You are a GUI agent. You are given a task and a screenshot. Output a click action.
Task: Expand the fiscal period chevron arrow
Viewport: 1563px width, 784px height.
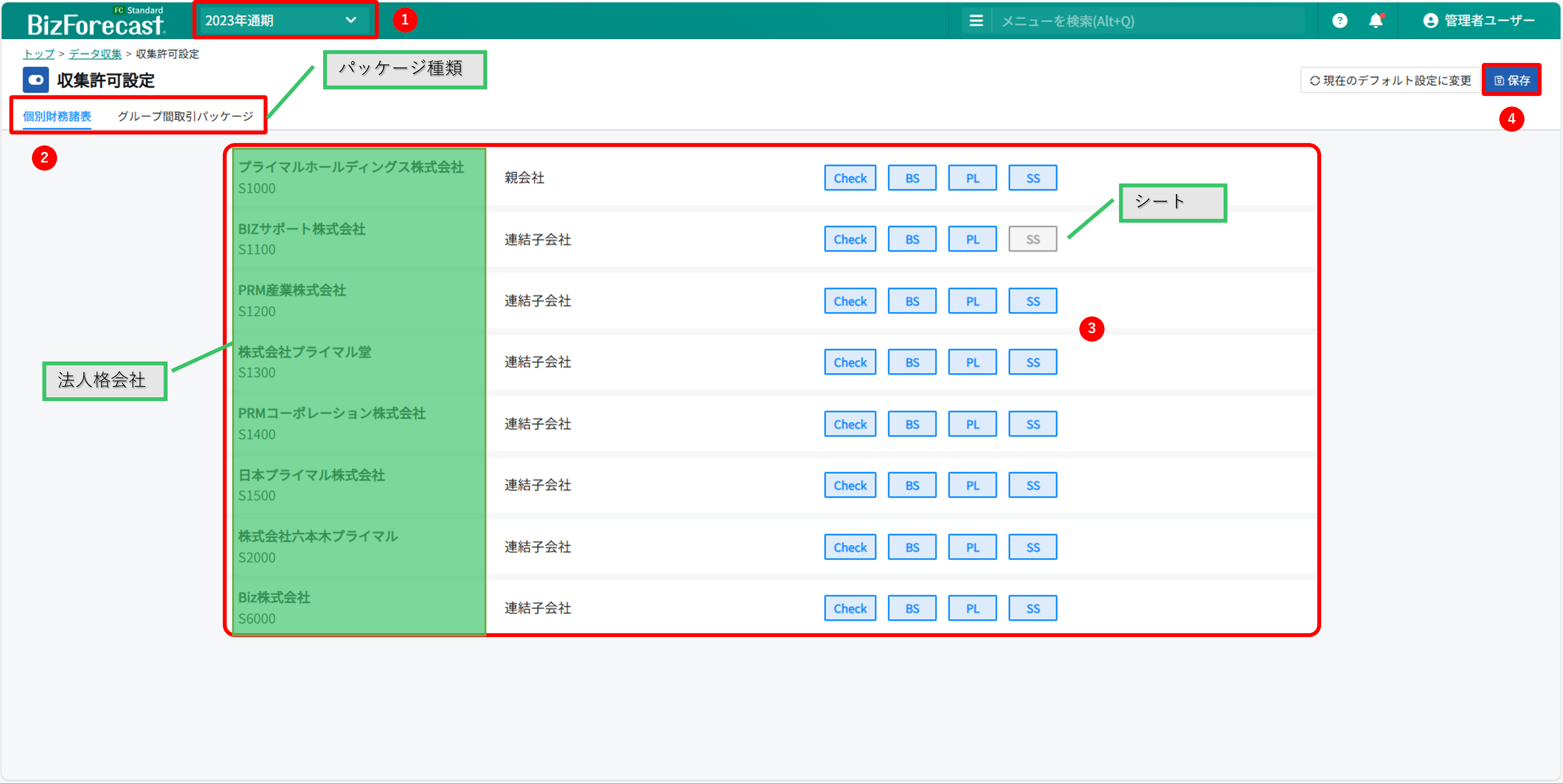tap(351, 20)
